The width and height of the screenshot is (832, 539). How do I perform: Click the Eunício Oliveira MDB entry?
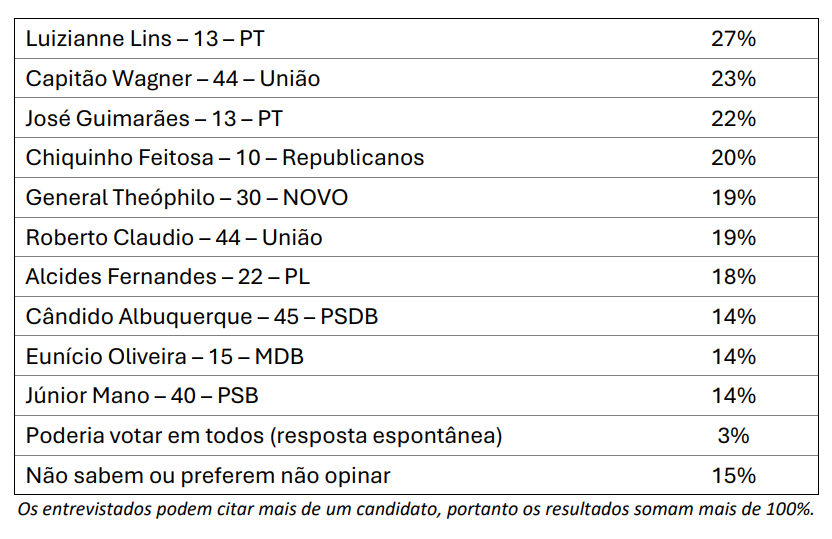coord(165,357)
